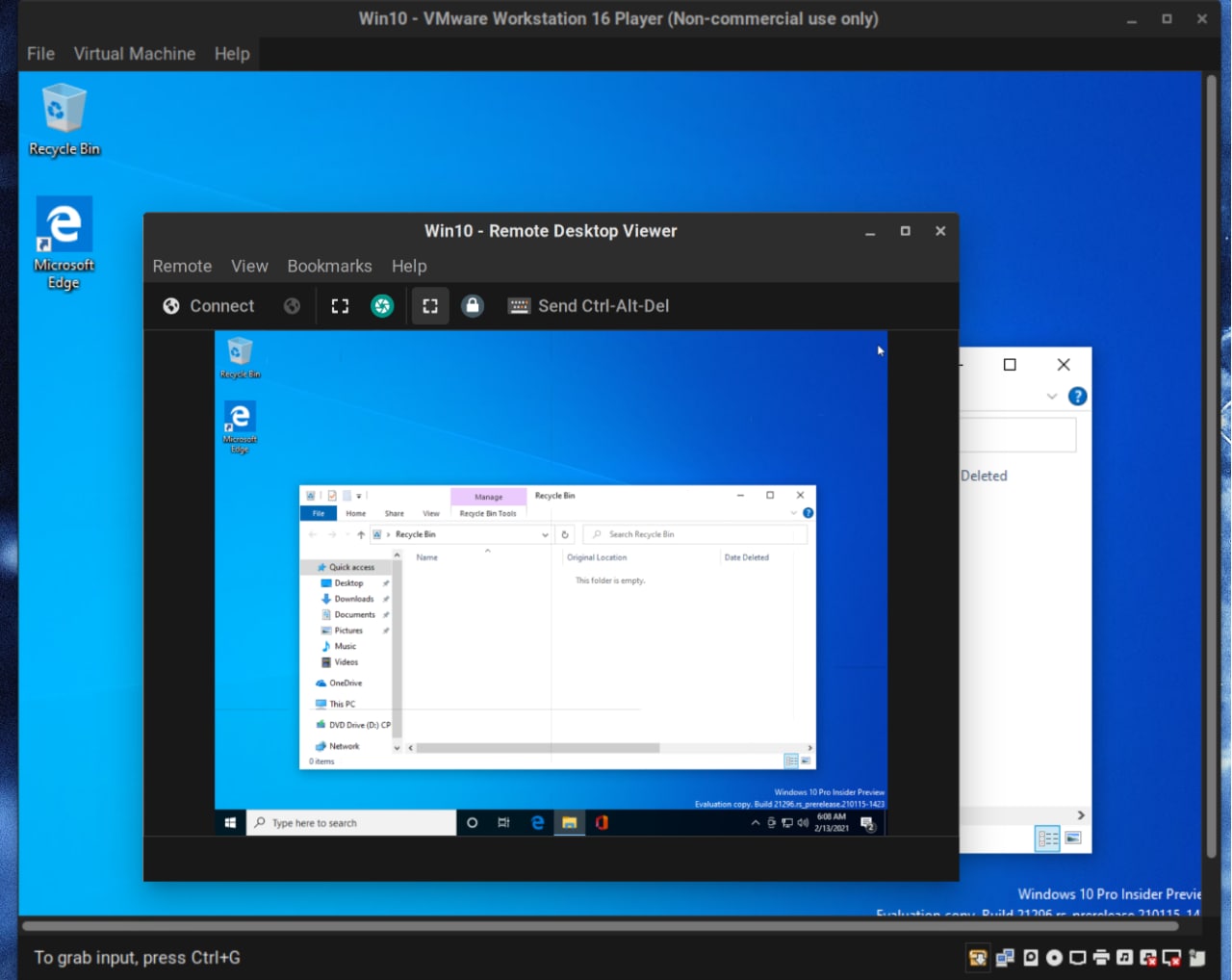Click the horizontal scrollbar in the remote Recycle Bin window
This screenshot has width=1232, height=980.
point(538,748)
